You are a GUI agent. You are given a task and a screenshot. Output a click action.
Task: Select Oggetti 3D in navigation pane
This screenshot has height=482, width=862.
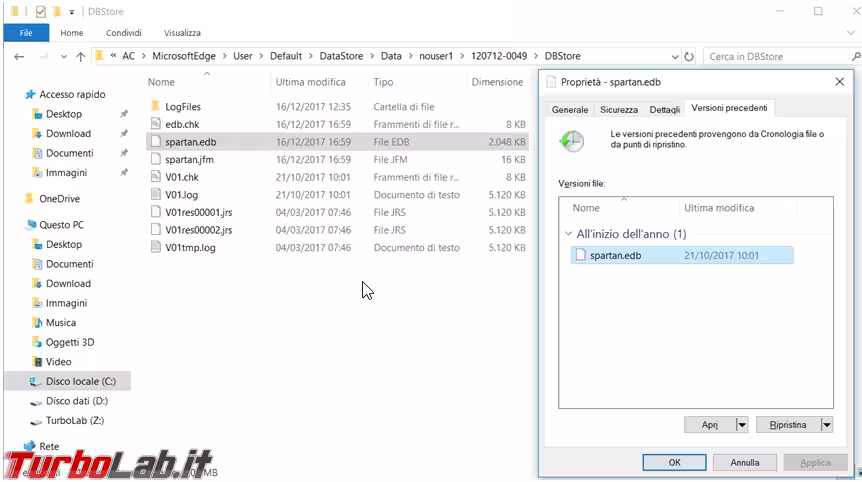coord(69,342)
